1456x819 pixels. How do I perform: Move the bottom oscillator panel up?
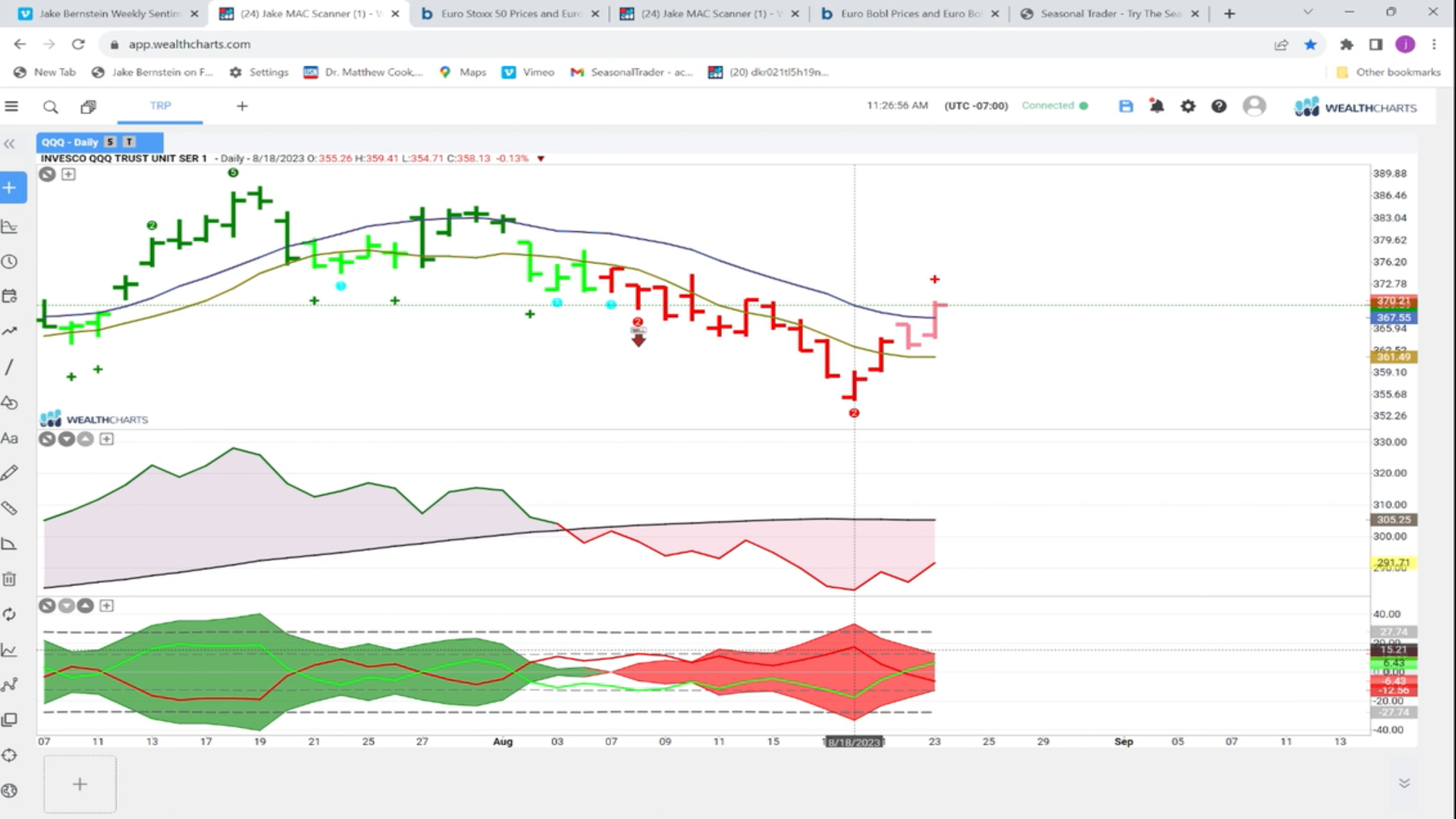click(x=86, y=606)
